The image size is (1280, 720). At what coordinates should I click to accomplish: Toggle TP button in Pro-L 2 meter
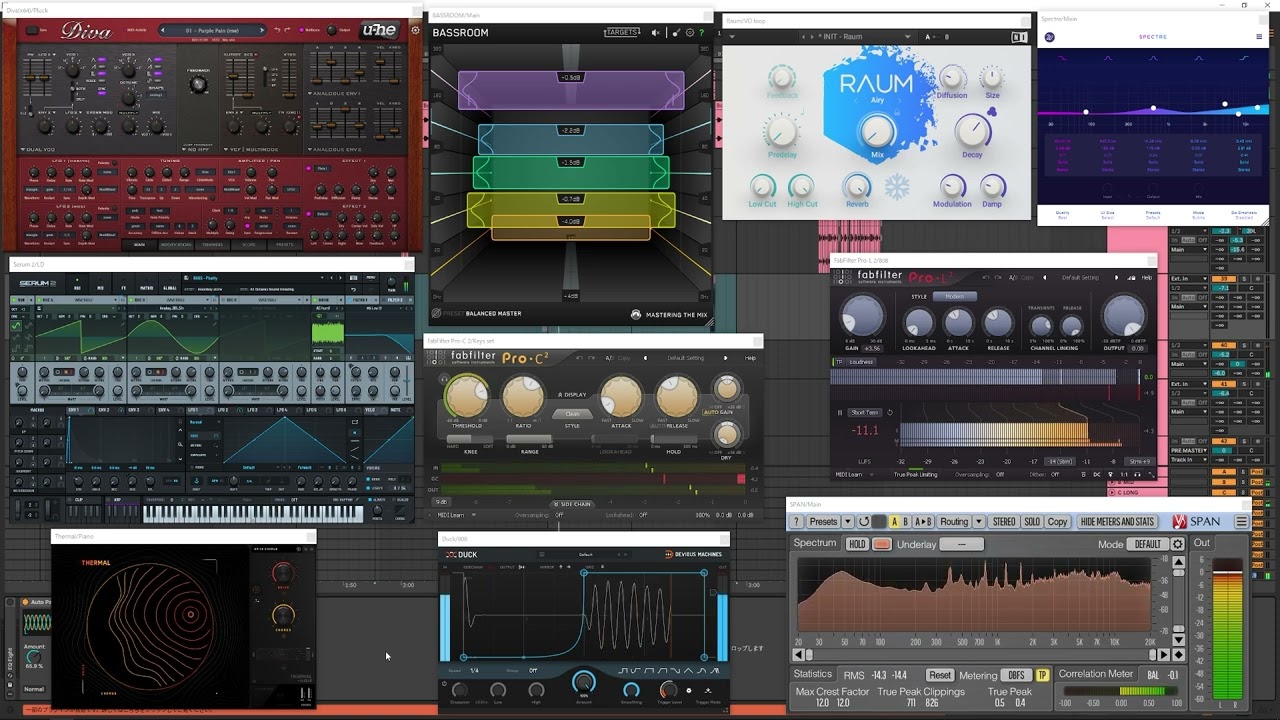click(x=840, y=362)
